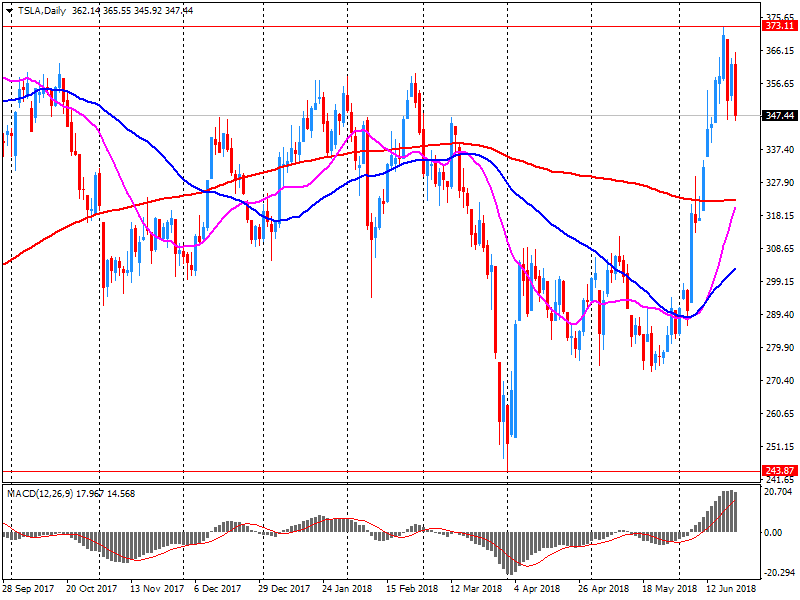
Task: Click the tallest MACD histogram bars at right
Action: point(727,511)
